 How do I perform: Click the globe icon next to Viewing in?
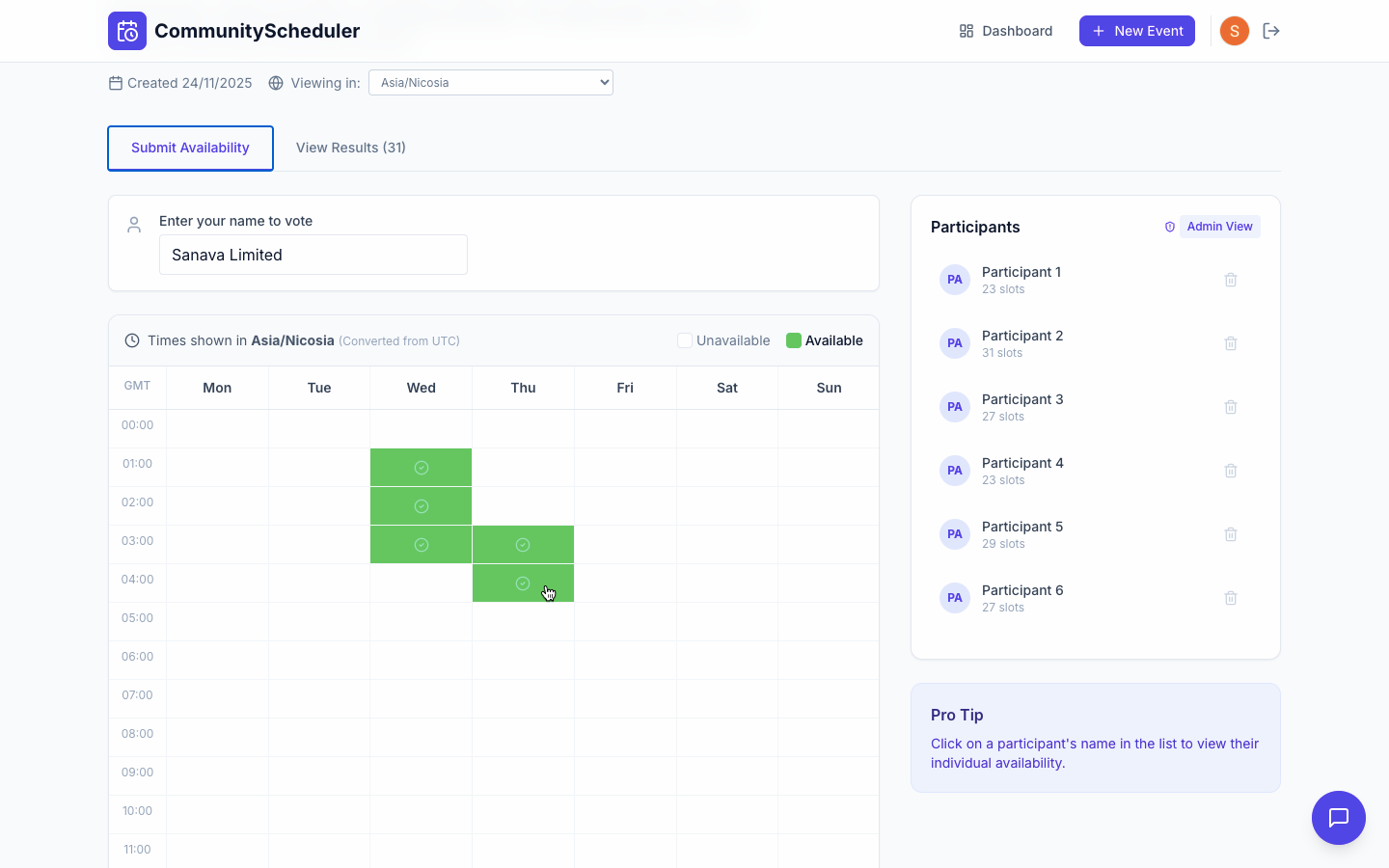click(x=275, y=83)
